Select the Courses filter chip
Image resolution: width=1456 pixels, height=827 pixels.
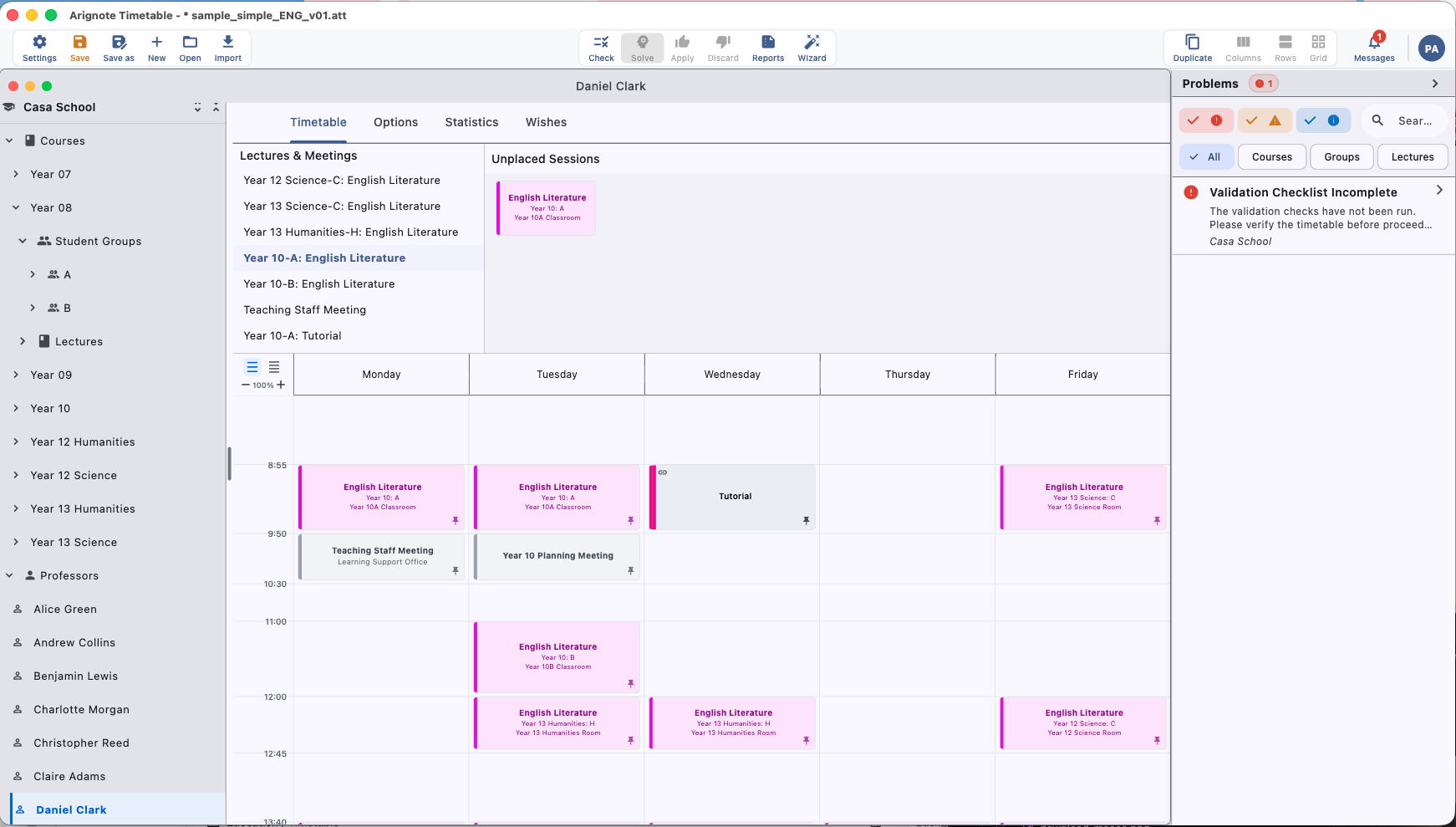click(1271, 156)
